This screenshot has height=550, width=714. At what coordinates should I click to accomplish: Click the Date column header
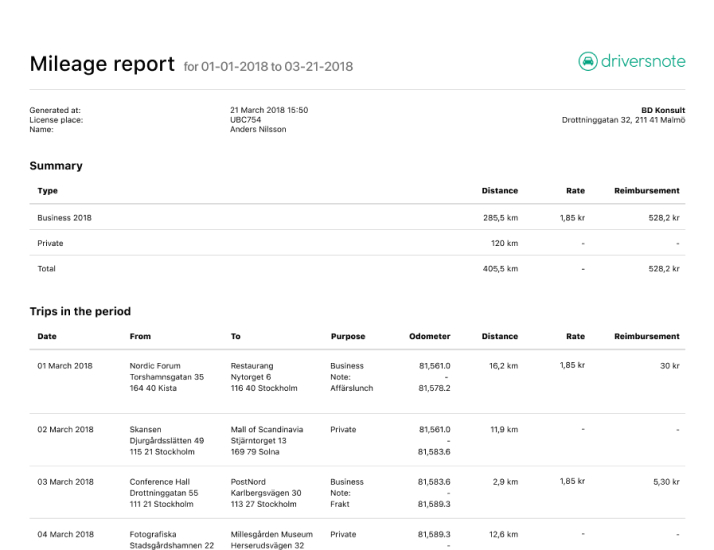pyautogui.click(x=47, y=336)
